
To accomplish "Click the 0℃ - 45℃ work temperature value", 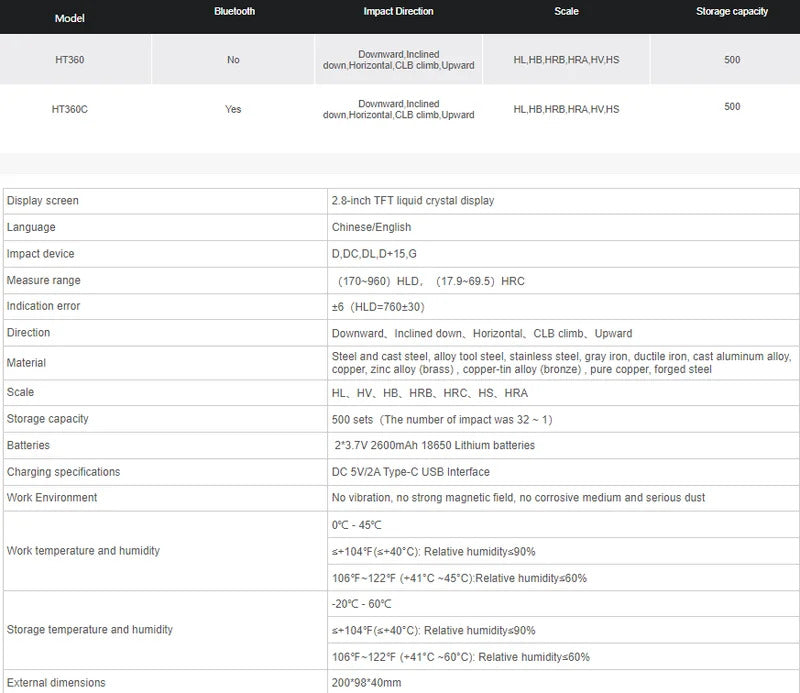I will 357,525.
